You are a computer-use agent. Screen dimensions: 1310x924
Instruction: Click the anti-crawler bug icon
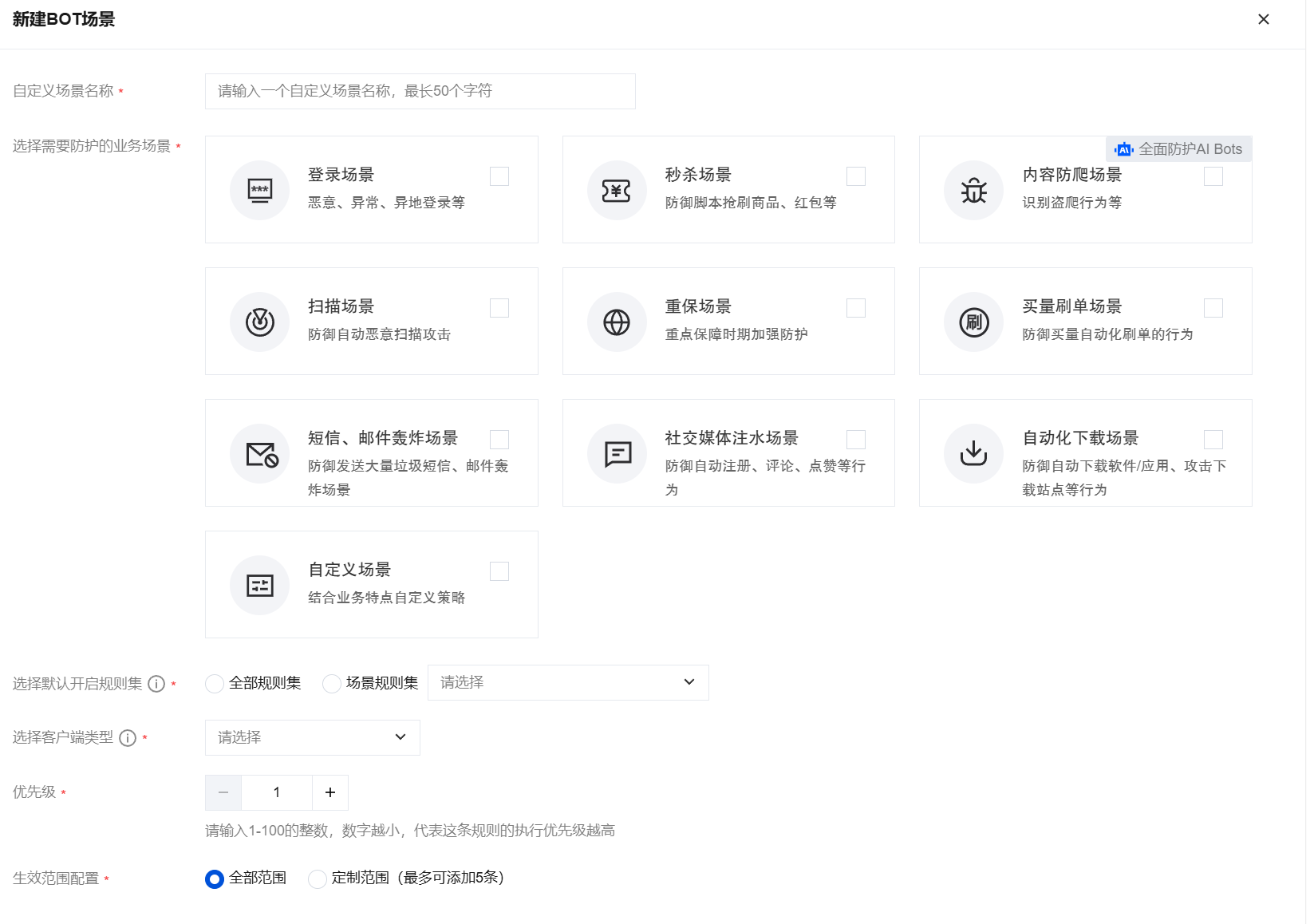(x=973, y=191)
